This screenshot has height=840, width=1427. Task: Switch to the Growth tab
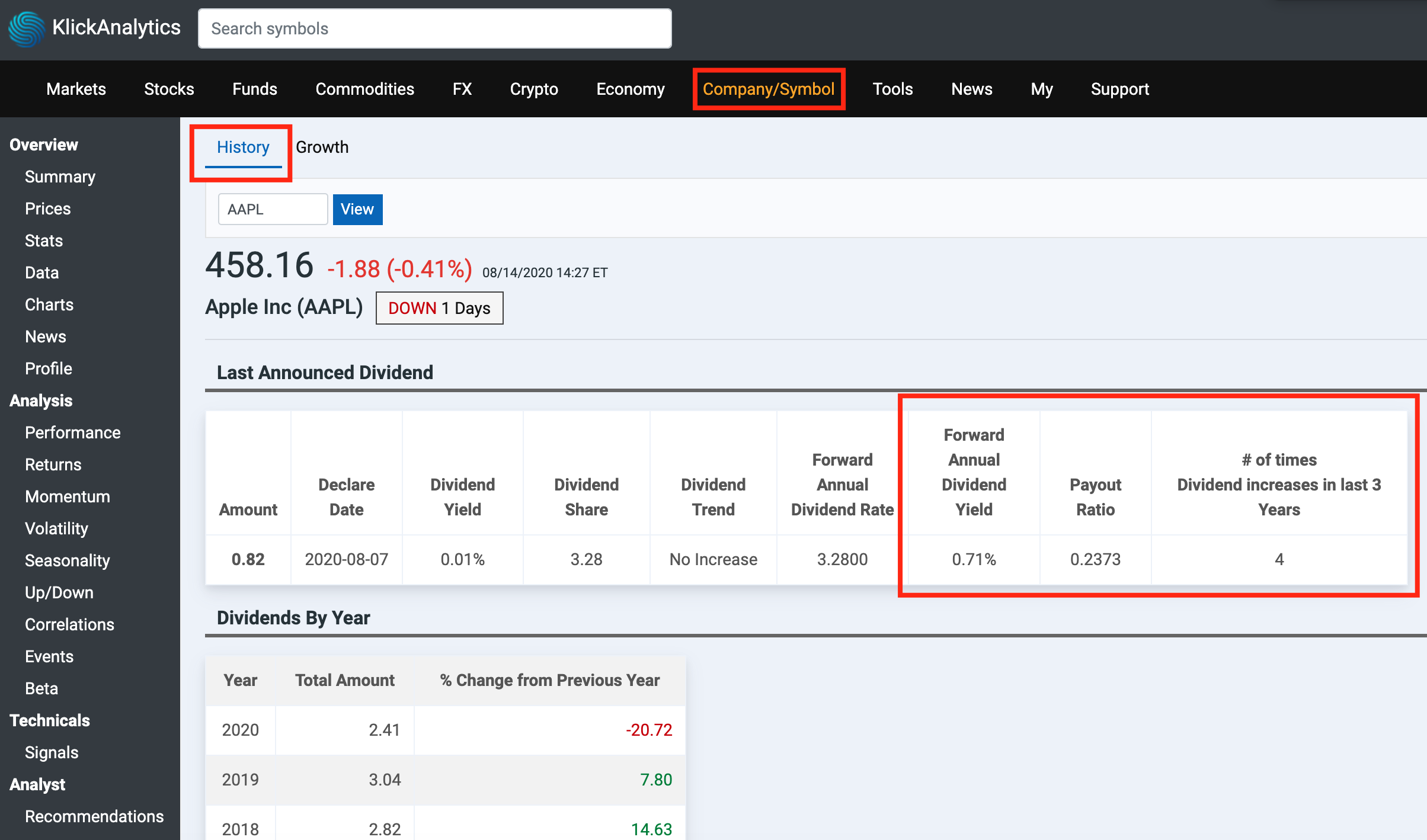pyautogui.click(x=322, y=147)
